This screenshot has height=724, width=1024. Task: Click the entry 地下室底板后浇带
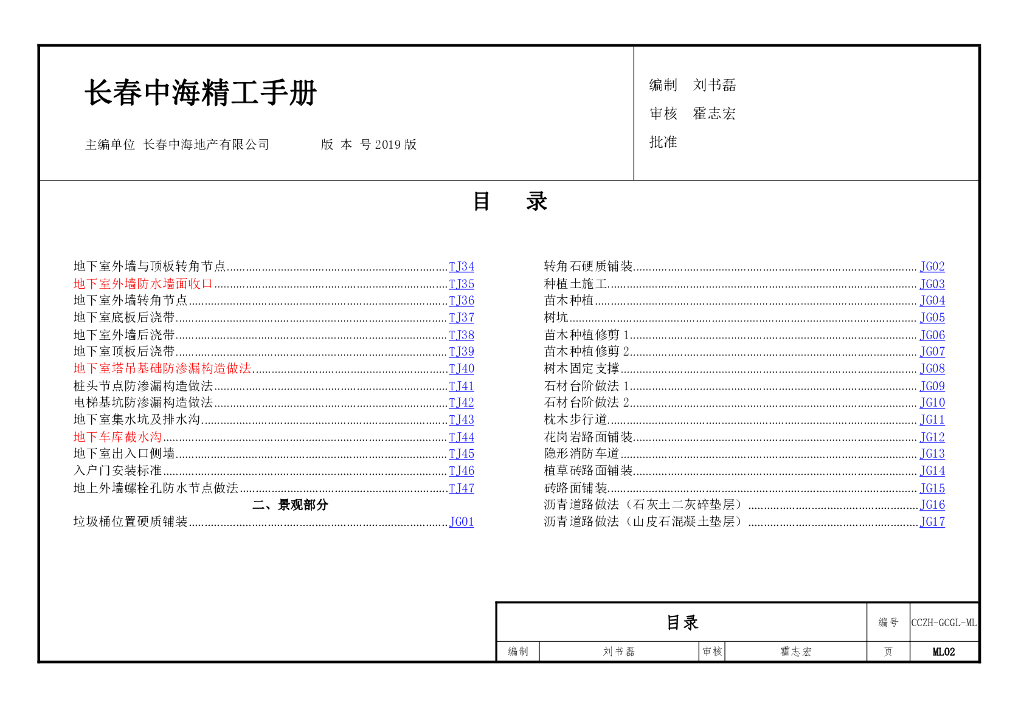[x=124, y=317]
